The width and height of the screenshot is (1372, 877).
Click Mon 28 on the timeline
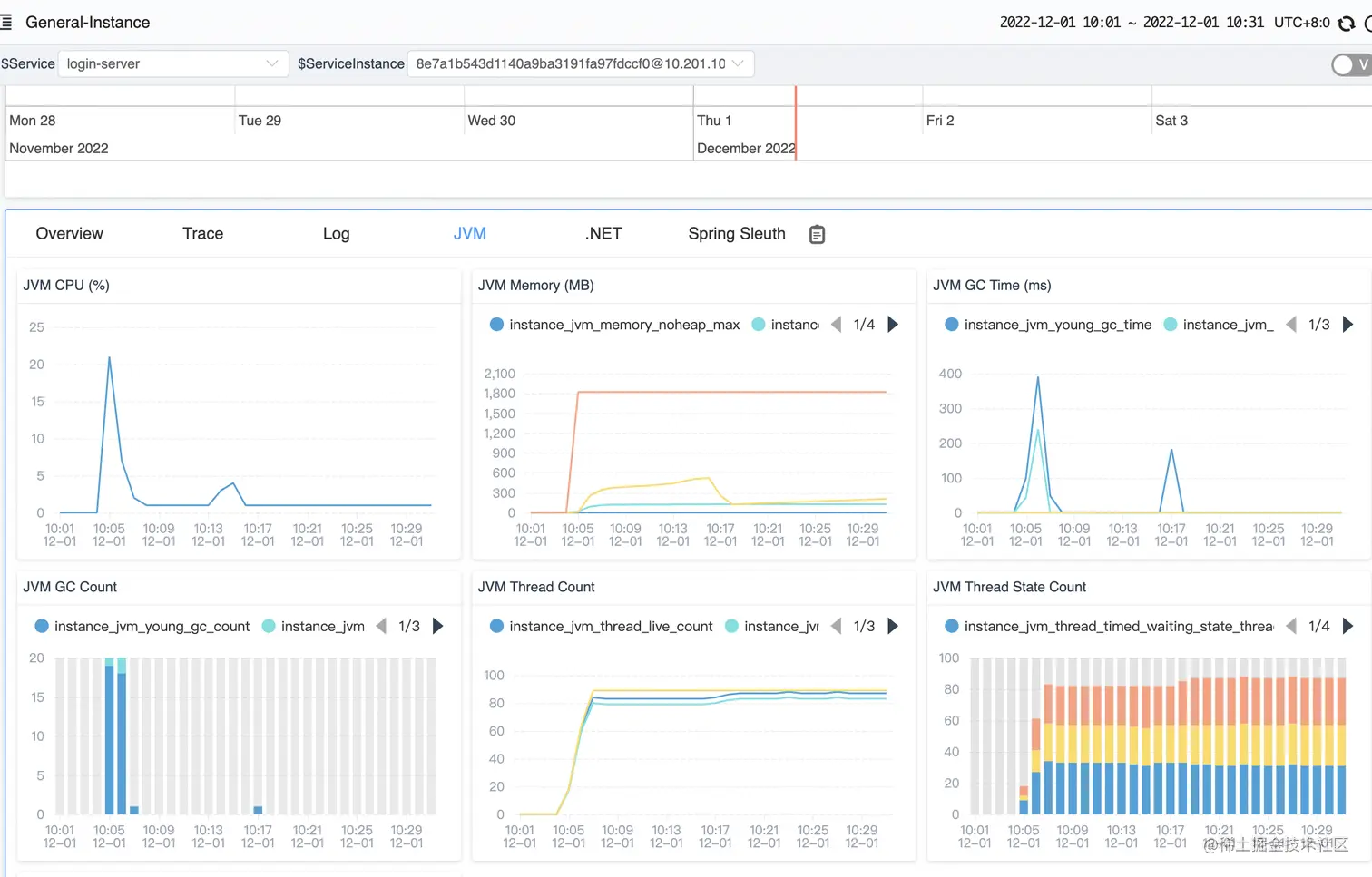tap(33, 121)
